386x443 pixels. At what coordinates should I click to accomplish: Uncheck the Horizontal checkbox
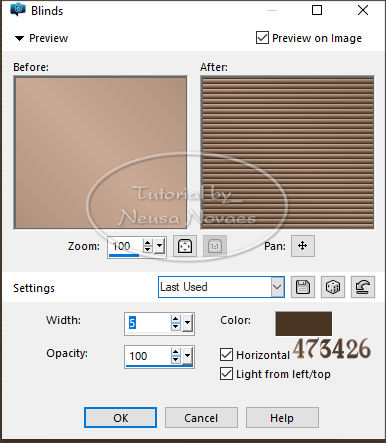226,355
